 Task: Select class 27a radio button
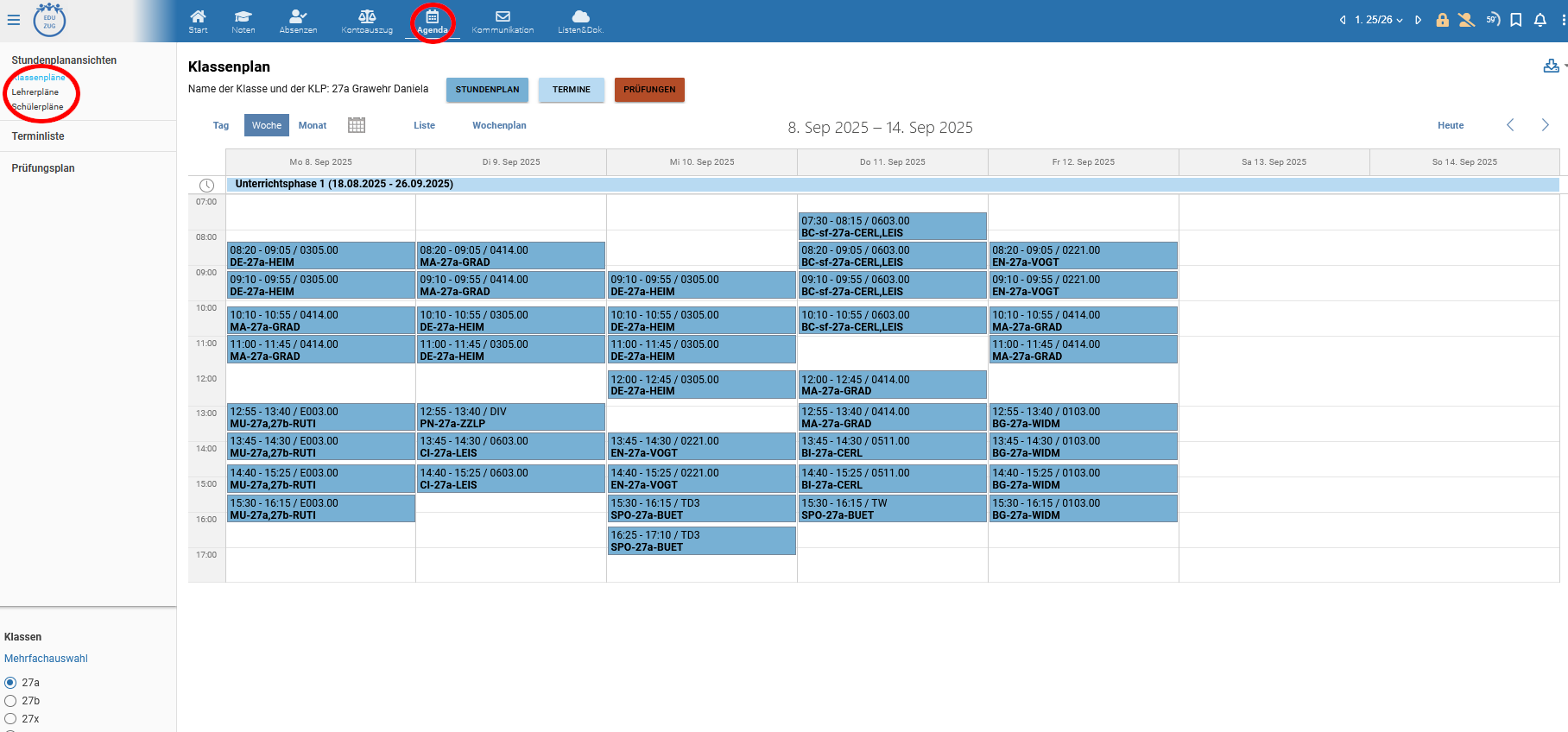pyautogui.click(x=10, y=683)
